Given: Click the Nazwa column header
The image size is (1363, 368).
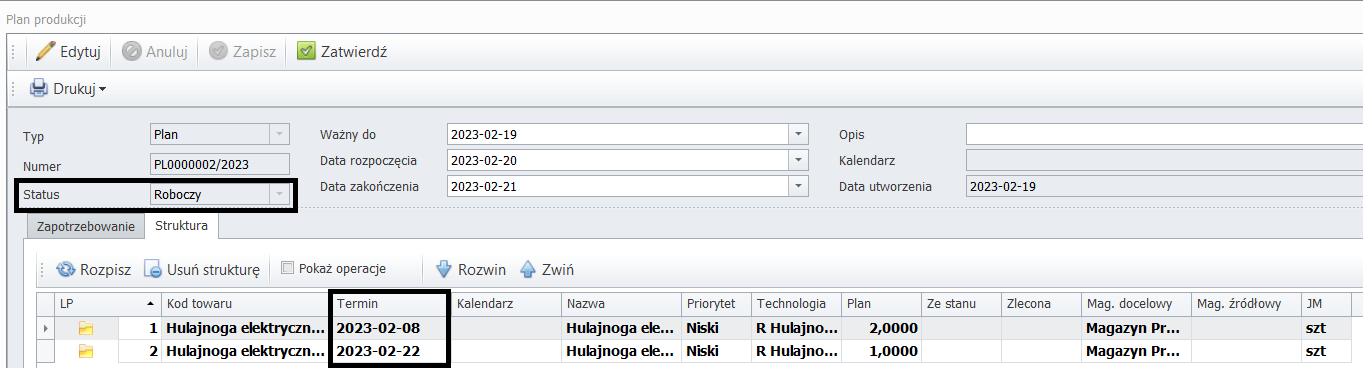Looking at the screenshot, I should coord(620,303).
